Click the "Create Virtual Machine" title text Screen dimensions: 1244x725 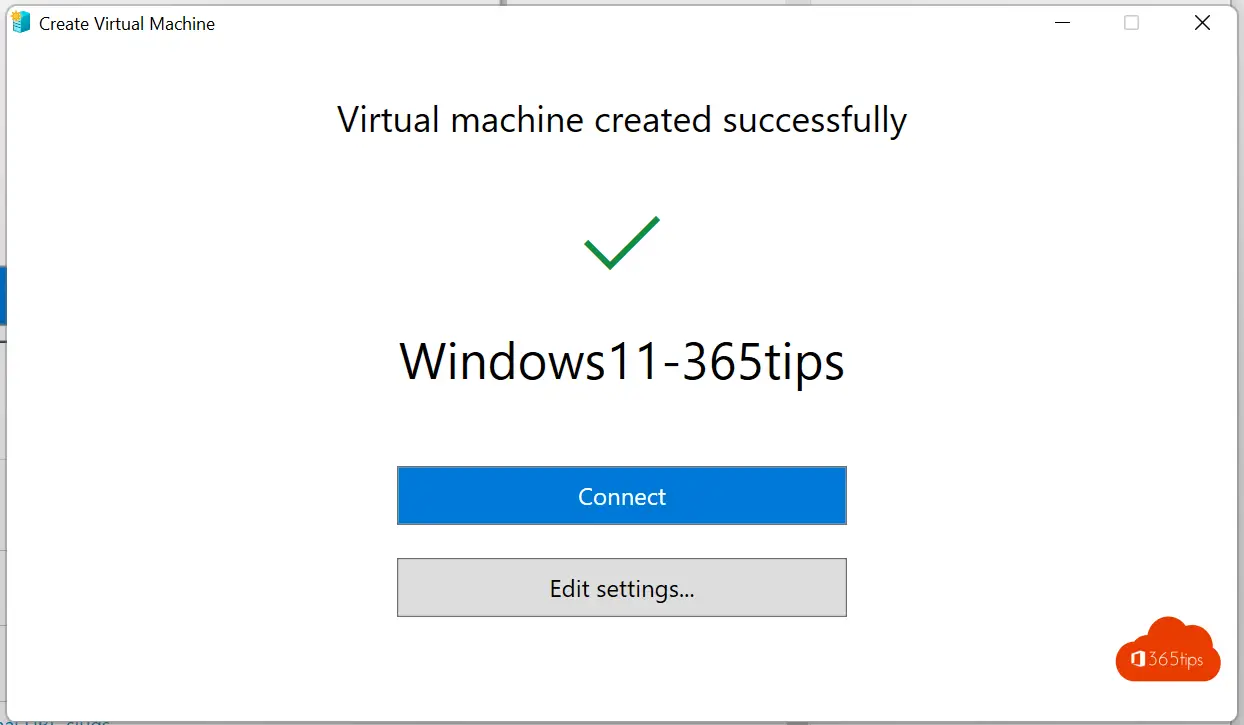tap(127, 24)
